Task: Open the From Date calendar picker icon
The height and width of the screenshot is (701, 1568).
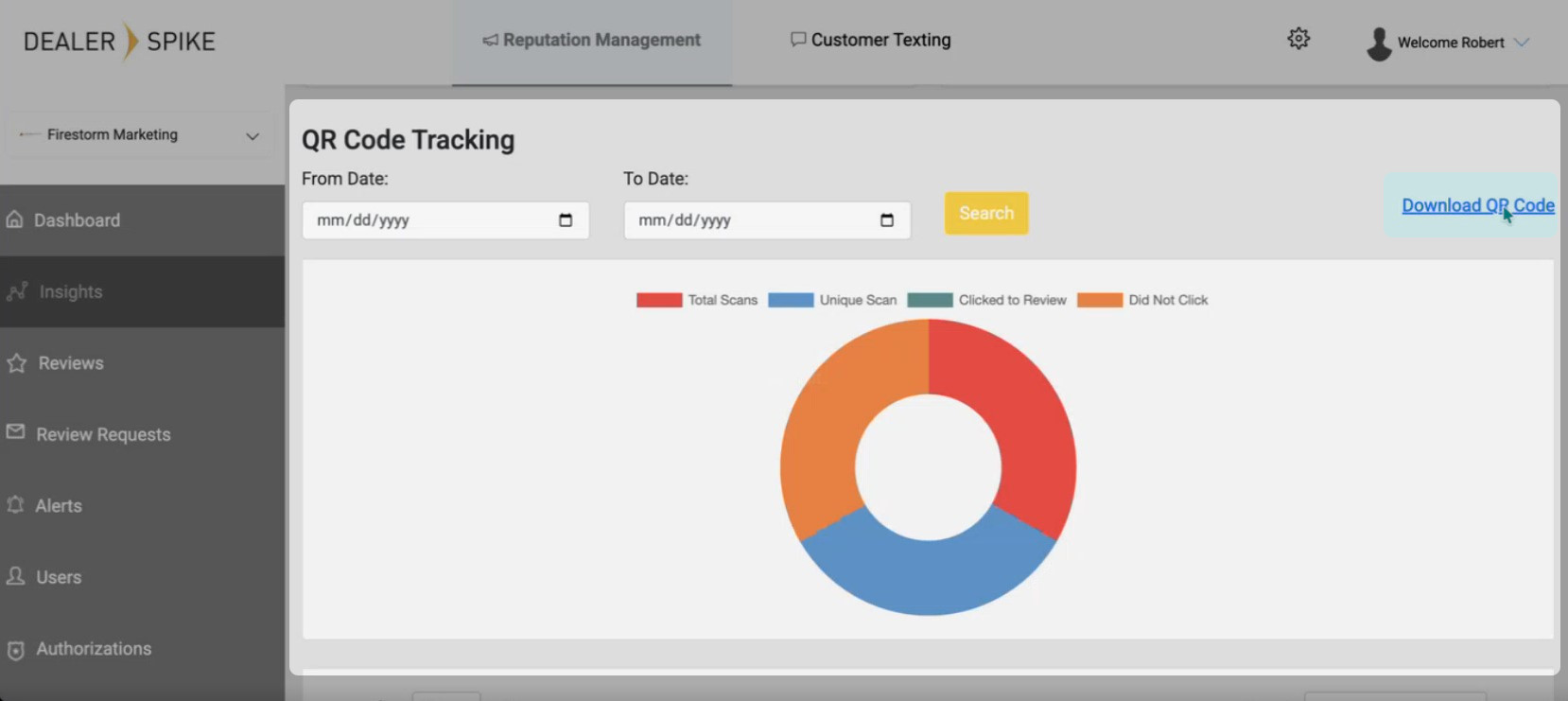Action: tap(566, 220)
